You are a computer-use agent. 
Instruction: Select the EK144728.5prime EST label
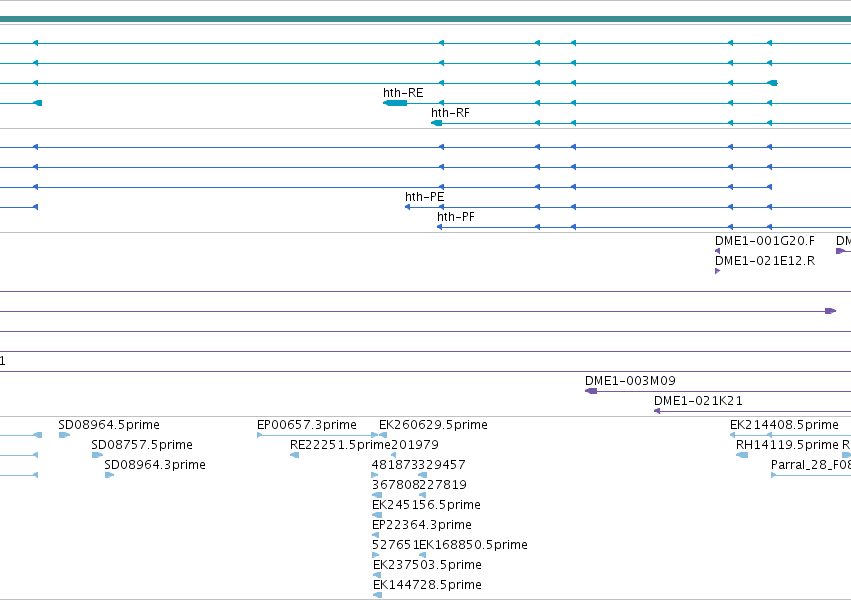pyautogui.click(x=427, y=585)
